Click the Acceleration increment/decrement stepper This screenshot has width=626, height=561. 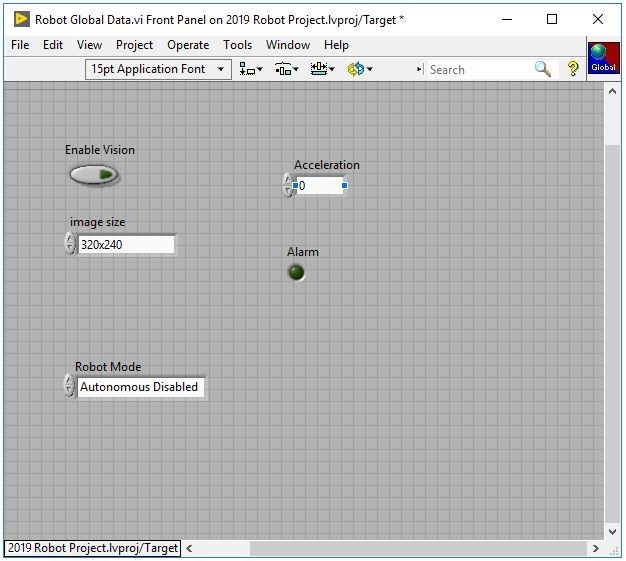(x=288, y=185)
